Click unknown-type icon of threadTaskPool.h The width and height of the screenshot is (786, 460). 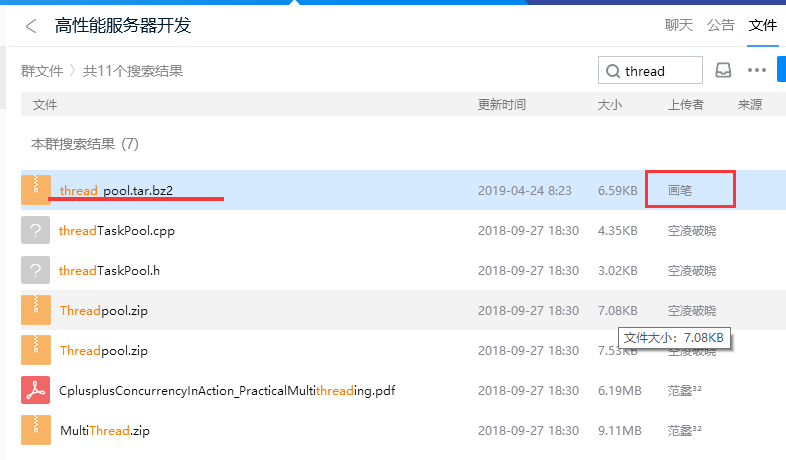tap(36, 270)
